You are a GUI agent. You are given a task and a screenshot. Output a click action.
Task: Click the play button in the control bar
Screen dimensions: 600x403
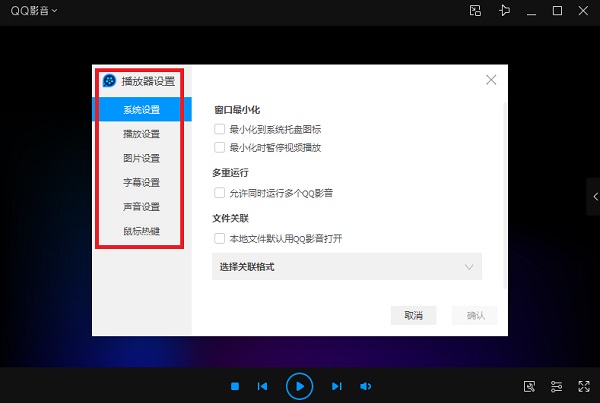(x=299, y=385)
